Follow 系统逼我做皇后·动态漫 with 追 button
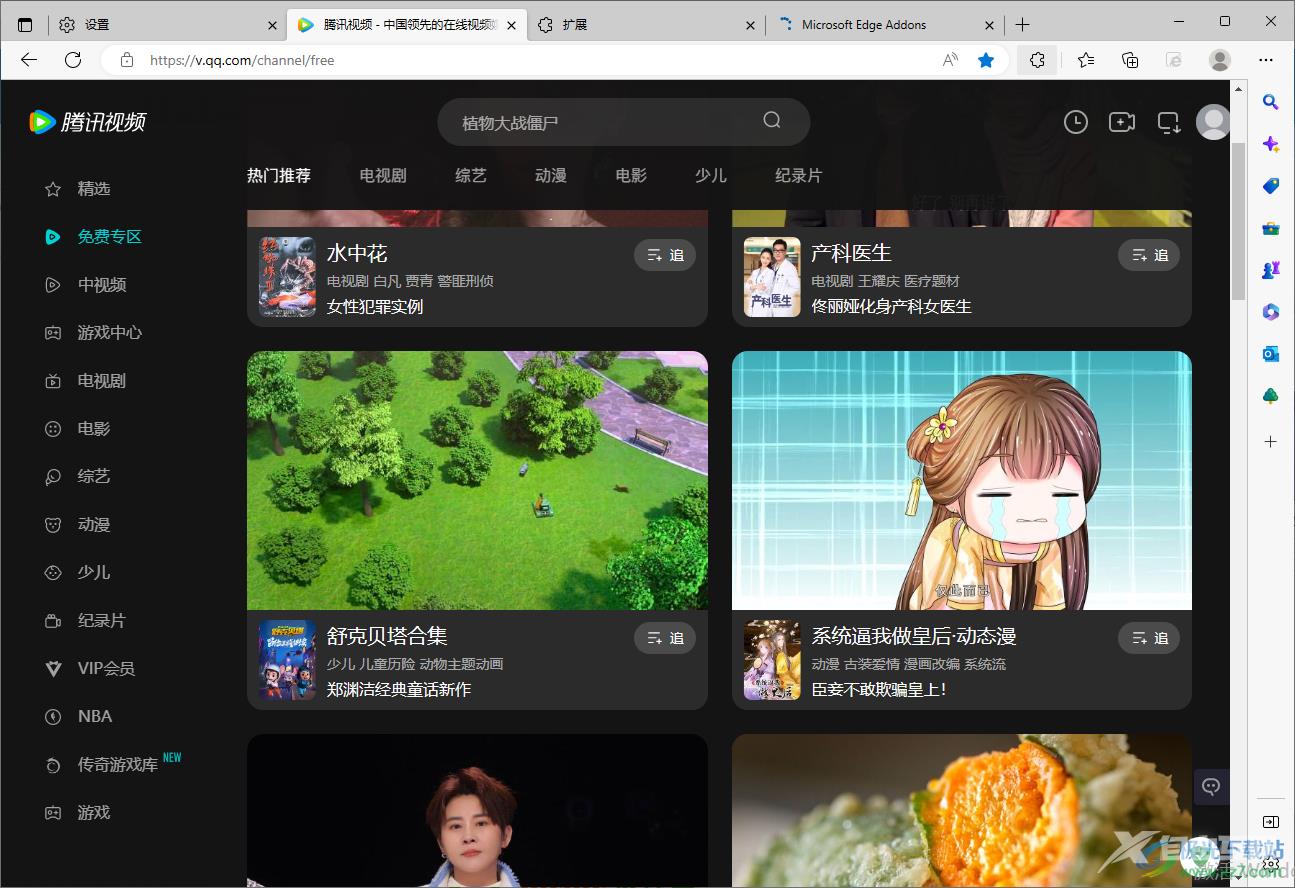Viewport: 1295px width, 888px height. pyautogui.click(x=1149, y=638)
